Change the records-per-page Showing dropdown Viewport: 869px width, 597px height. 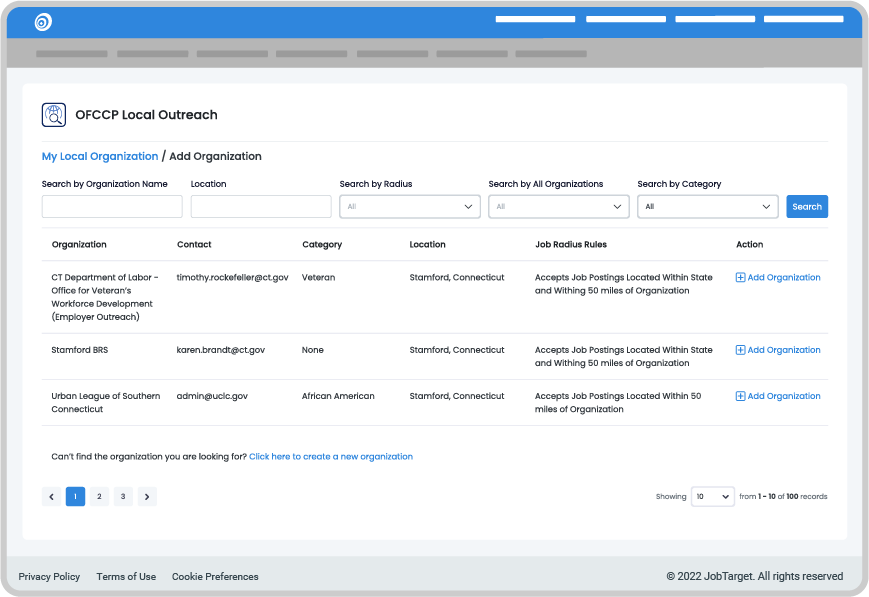click(x=712, y=497)
